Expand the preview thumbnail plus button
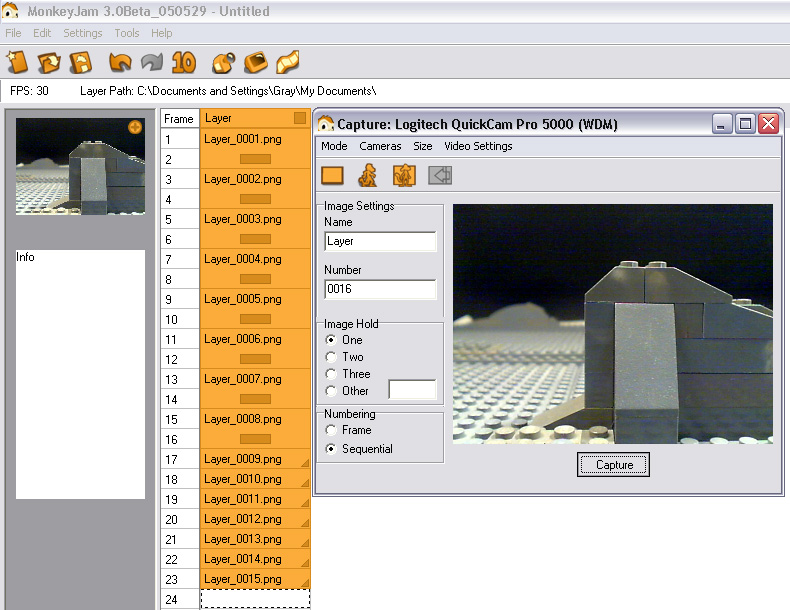Viewport: 790px width, 610px height. coord(135,127)
